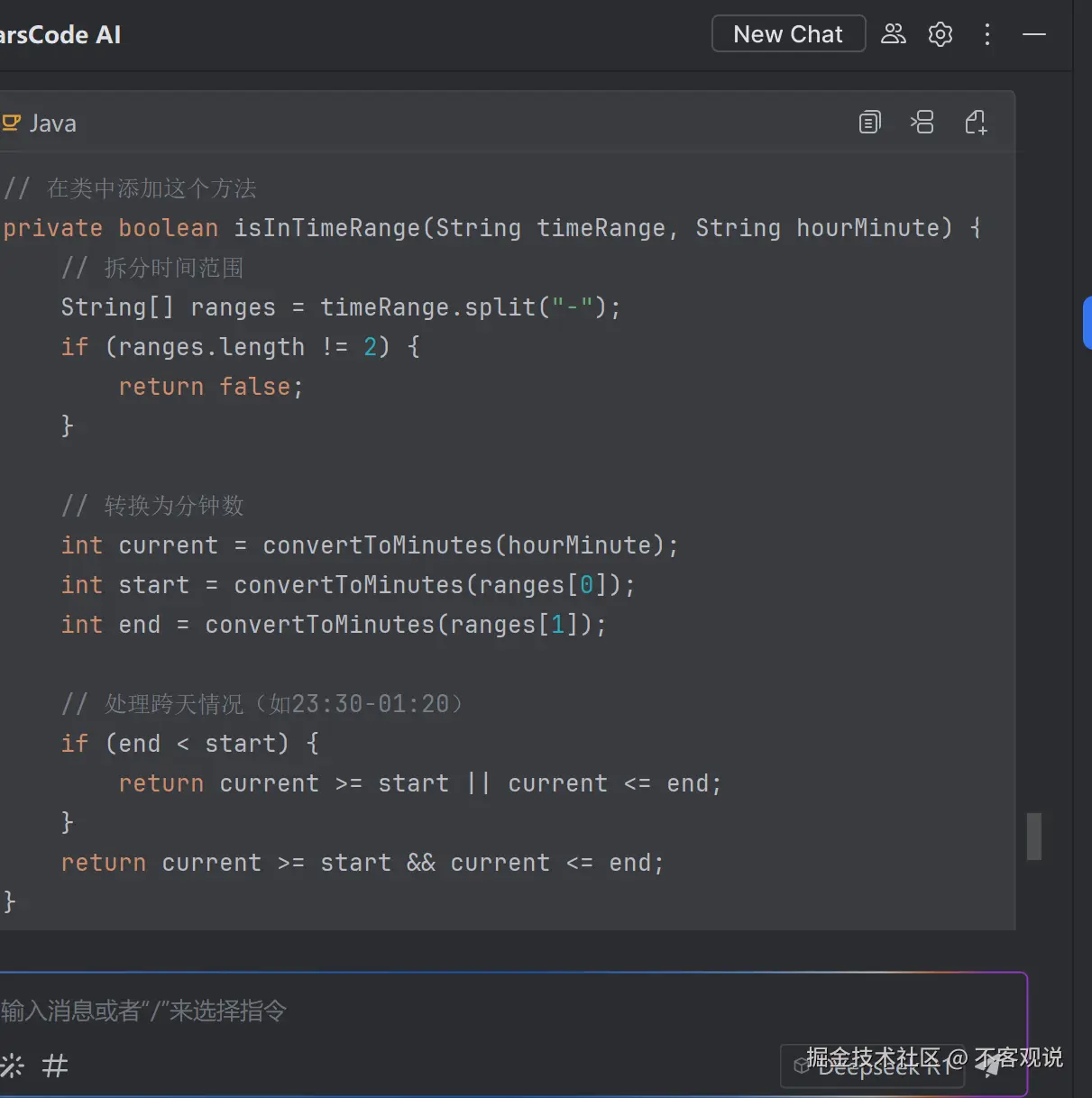
Task: Click the sparkle commands icon below input
Action: tap(13, 1066)
